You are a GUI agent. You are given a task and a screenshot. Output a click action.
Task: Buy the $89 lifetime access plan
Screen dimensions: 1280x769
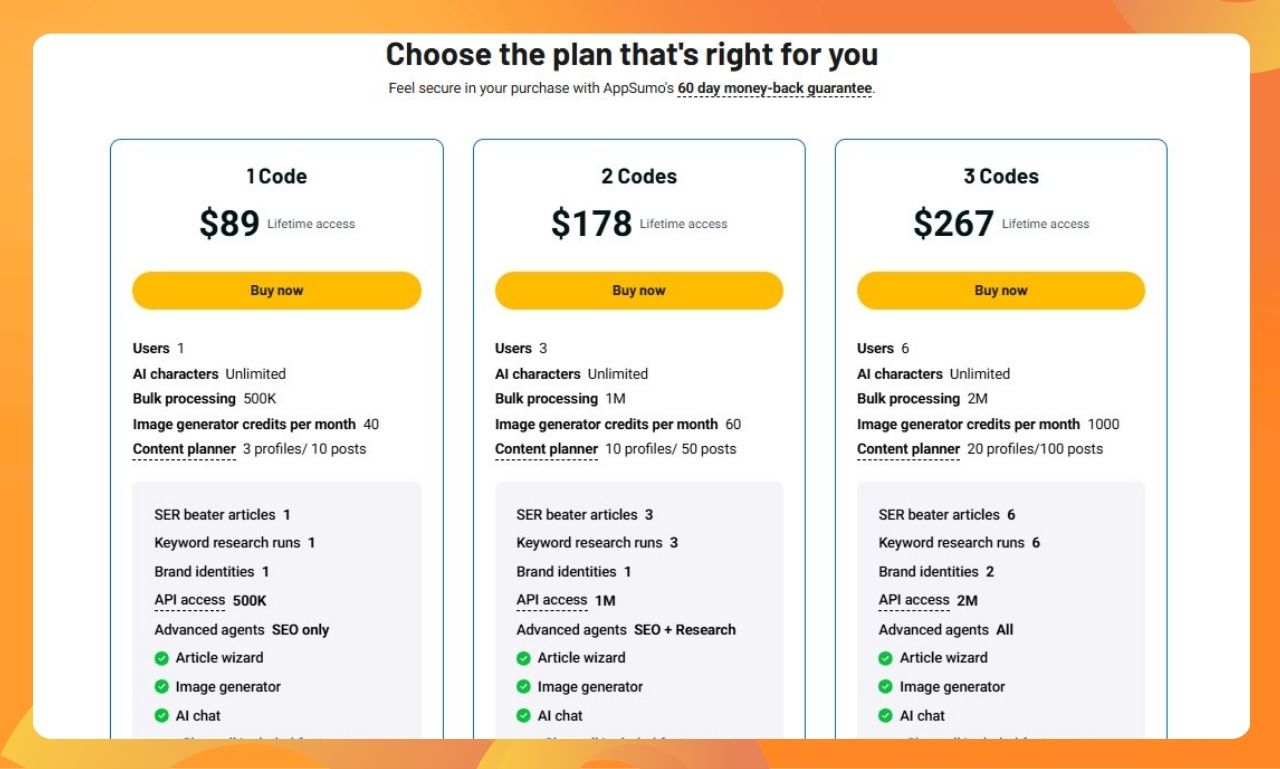point(276,290)
